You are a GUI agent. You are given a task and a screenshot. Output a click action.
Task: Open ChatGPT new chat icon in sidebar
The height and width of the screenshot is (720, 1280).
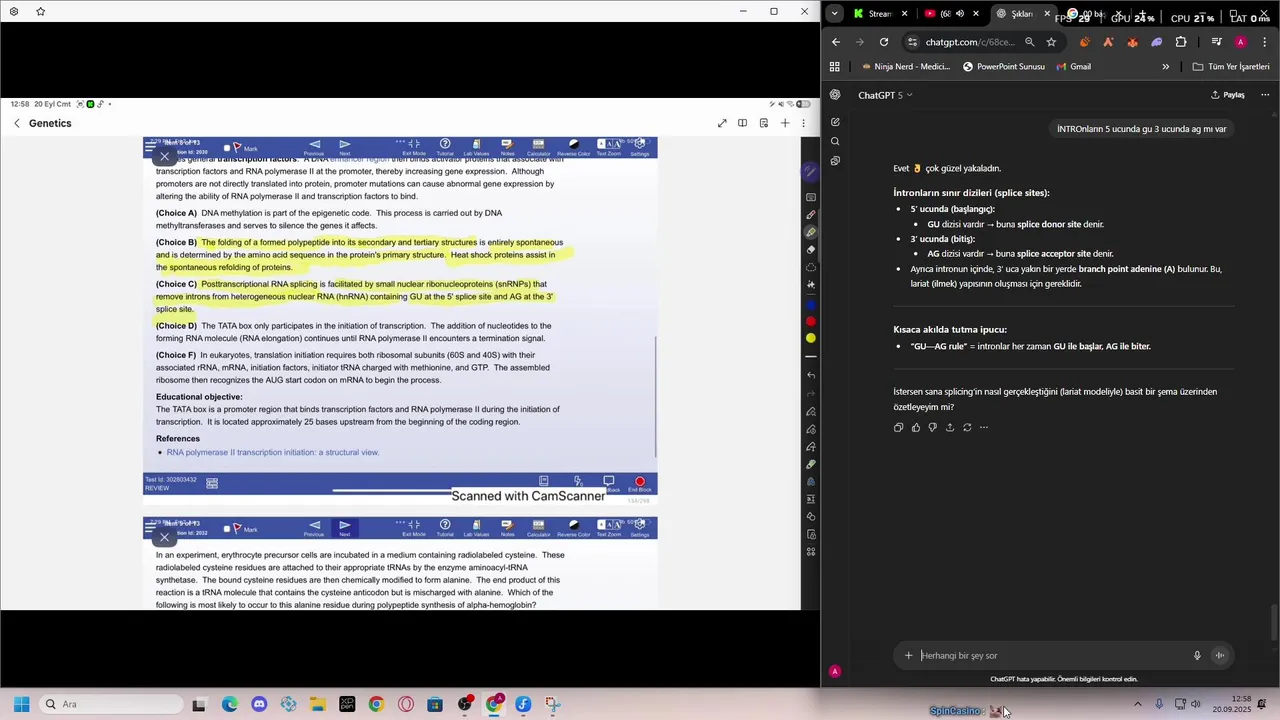[835, 122]
